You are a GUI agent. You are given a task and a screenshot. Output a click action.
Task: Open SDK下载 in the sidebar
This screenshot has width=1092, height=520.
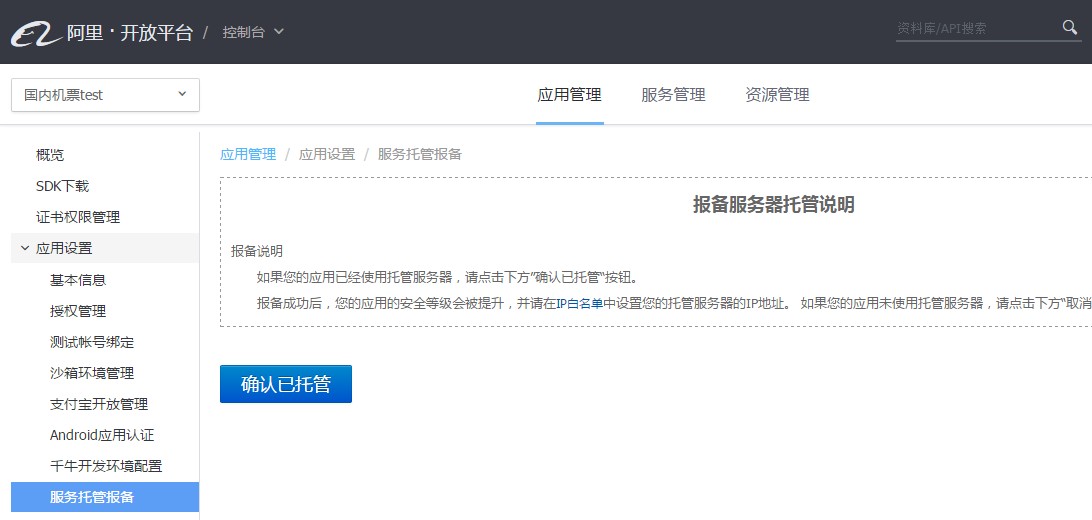pyautogui.click(x=63, y=186)
